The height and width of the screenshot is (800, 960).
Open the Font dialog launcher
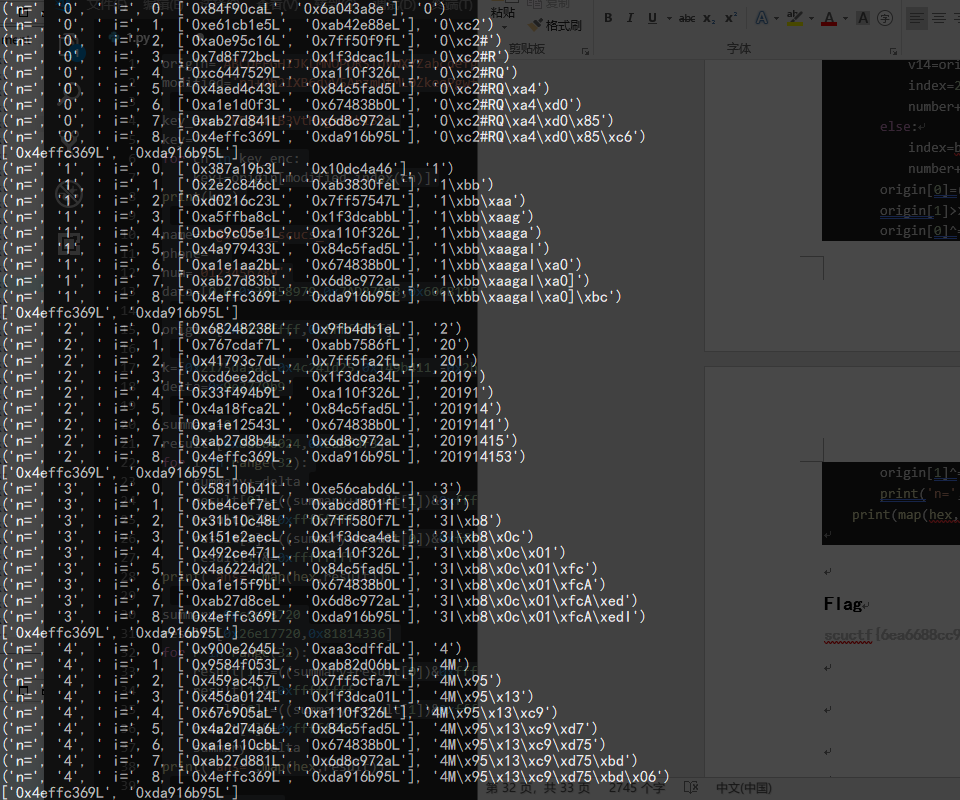893,49
